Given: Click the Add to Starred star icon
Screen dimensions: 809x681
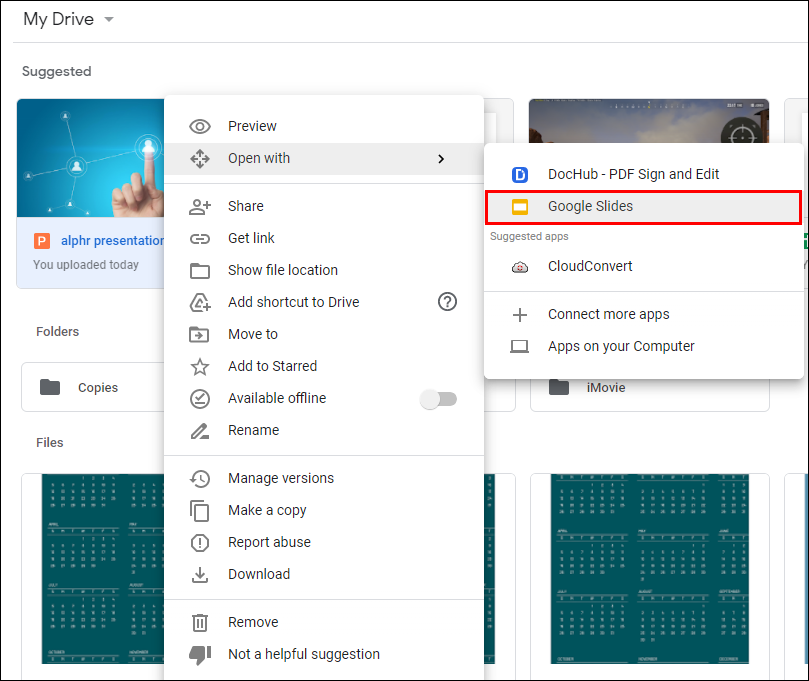Looking at the screenshot, I should click(x=200, y=366).
